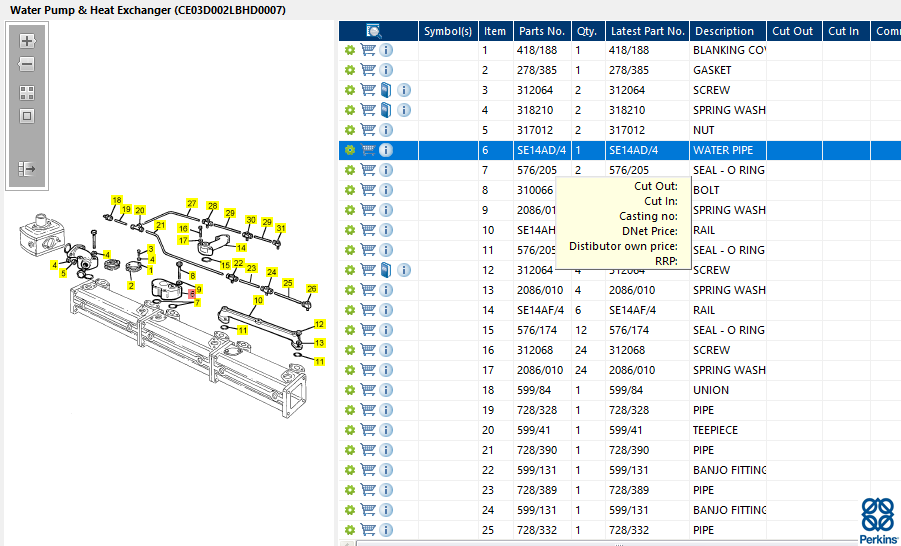Click the Latest Part No. column header

[647, 31]
